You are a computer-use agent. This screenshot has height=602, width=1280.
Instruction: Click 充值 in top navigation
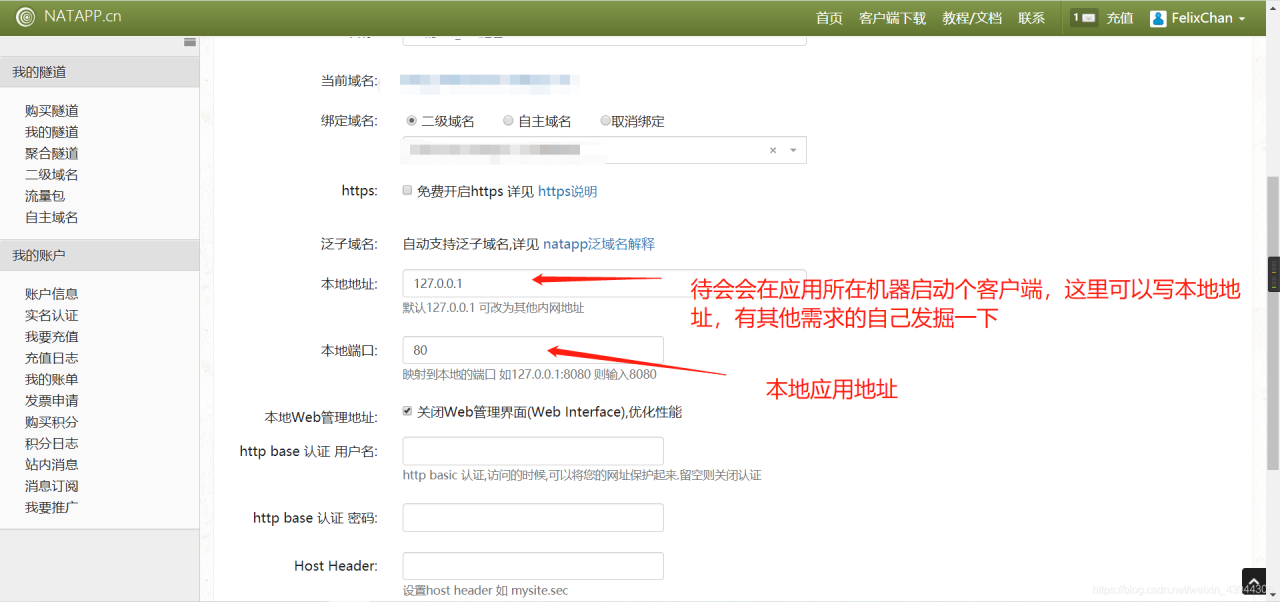click(1120, 18)
